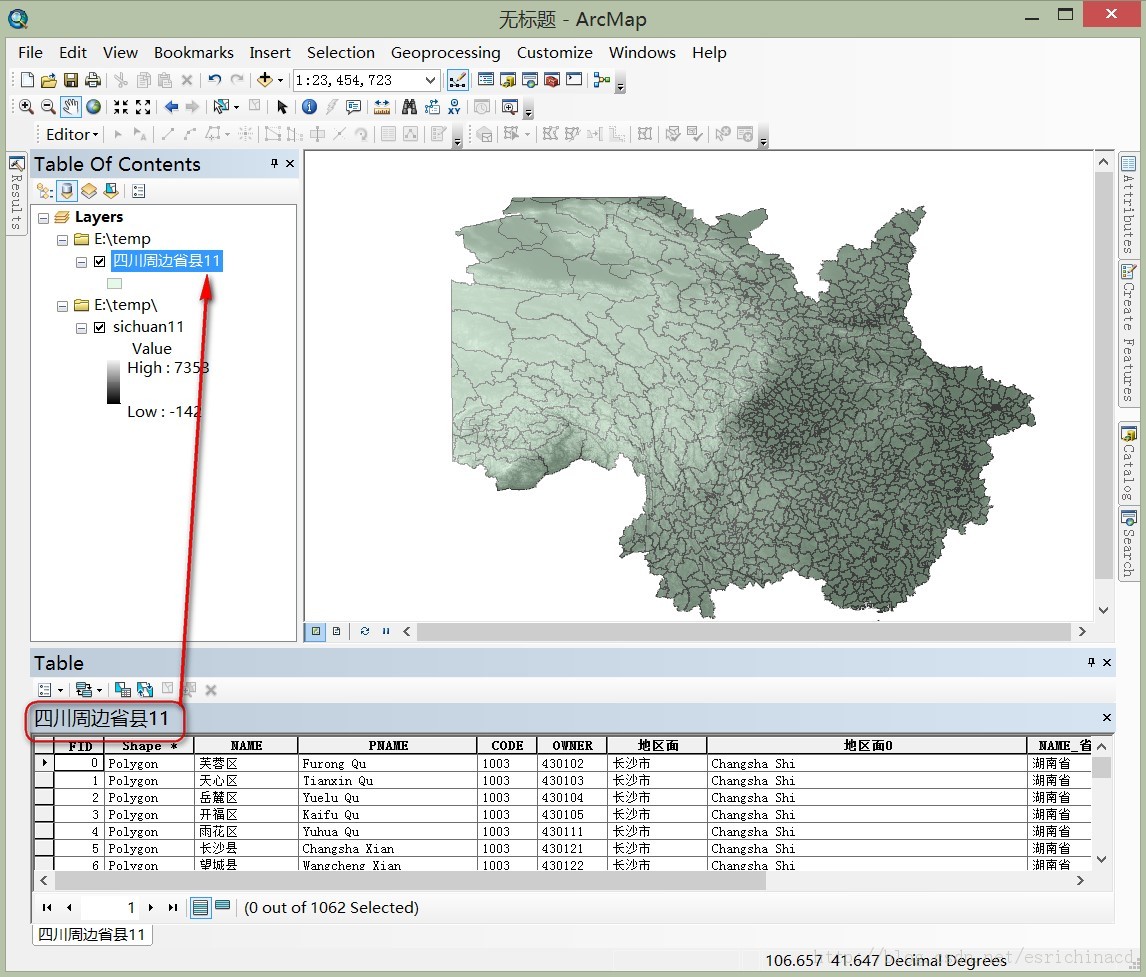The image size is (1146, 977).
Task: Click the Fixed Zoom In icon
Action: coord(121,107)
